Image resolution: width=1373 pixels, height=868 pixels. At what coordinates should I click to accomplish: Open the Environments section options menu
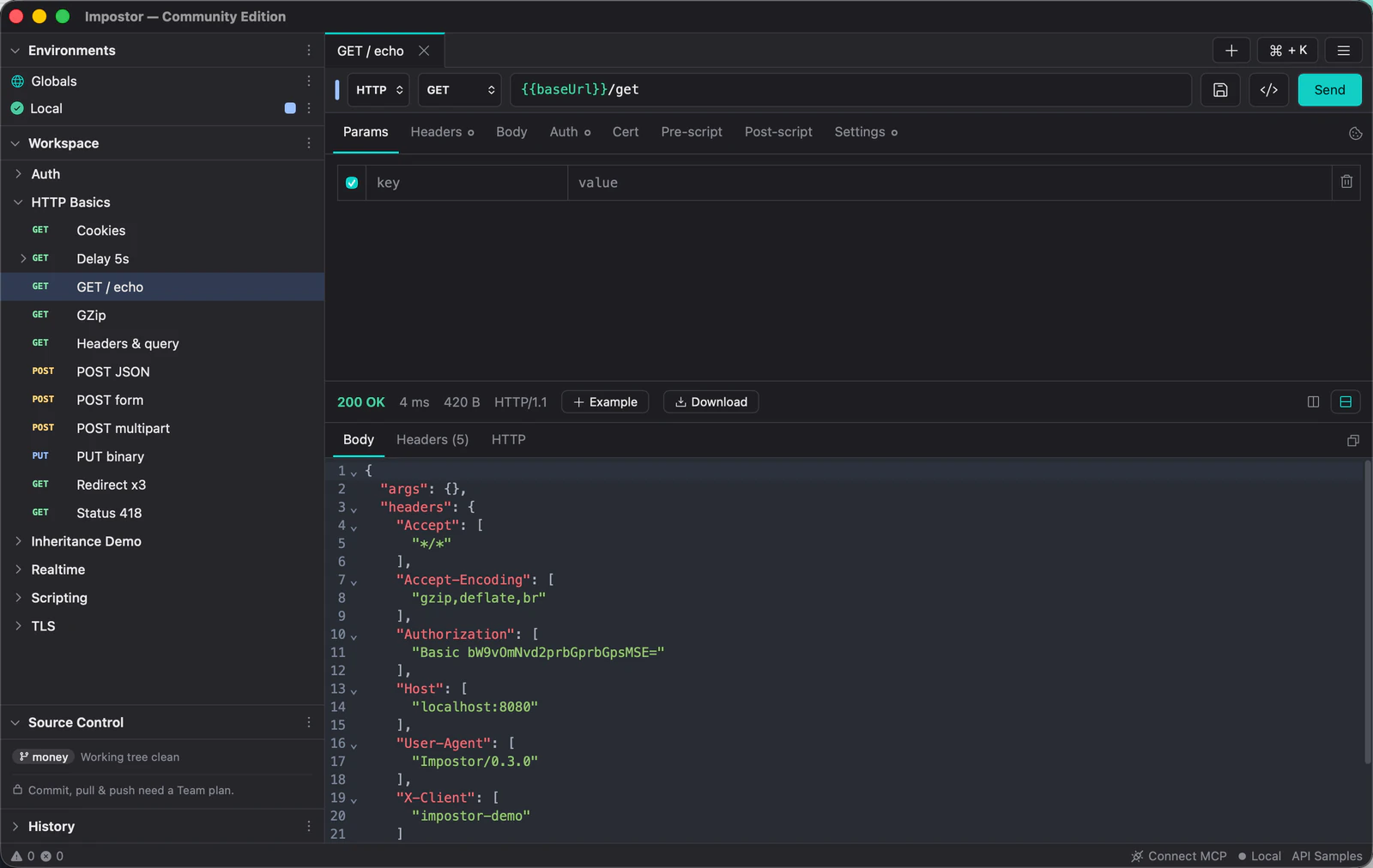pos(309,51)
